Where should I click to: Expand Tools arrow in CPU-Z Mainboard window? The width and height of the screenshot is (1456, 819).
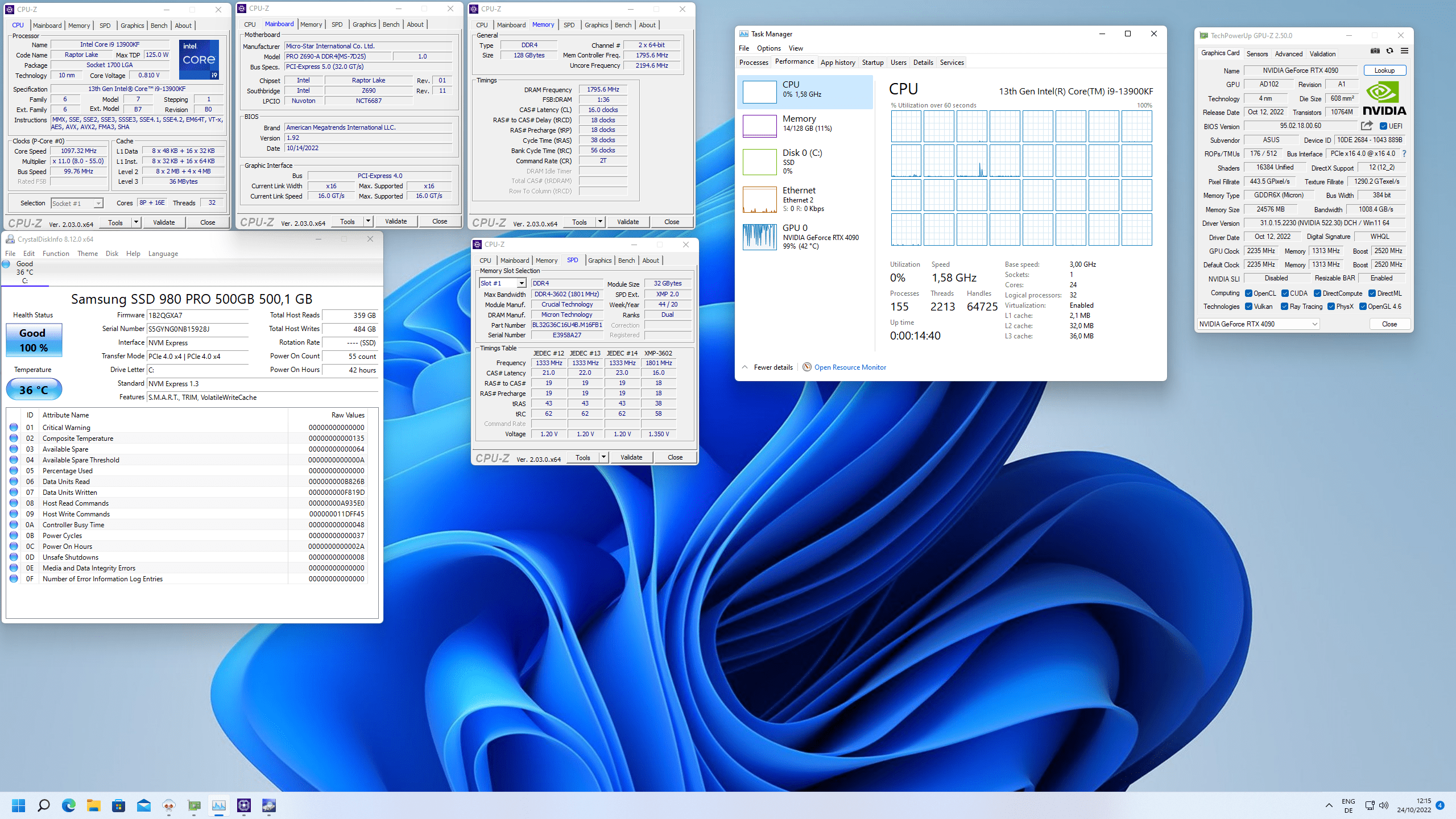(368, 221)
